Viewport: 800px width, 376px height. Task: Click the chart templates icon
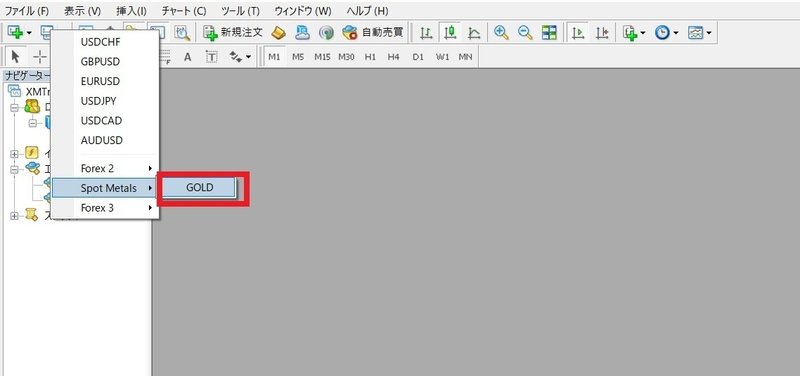tap(695, 33)
